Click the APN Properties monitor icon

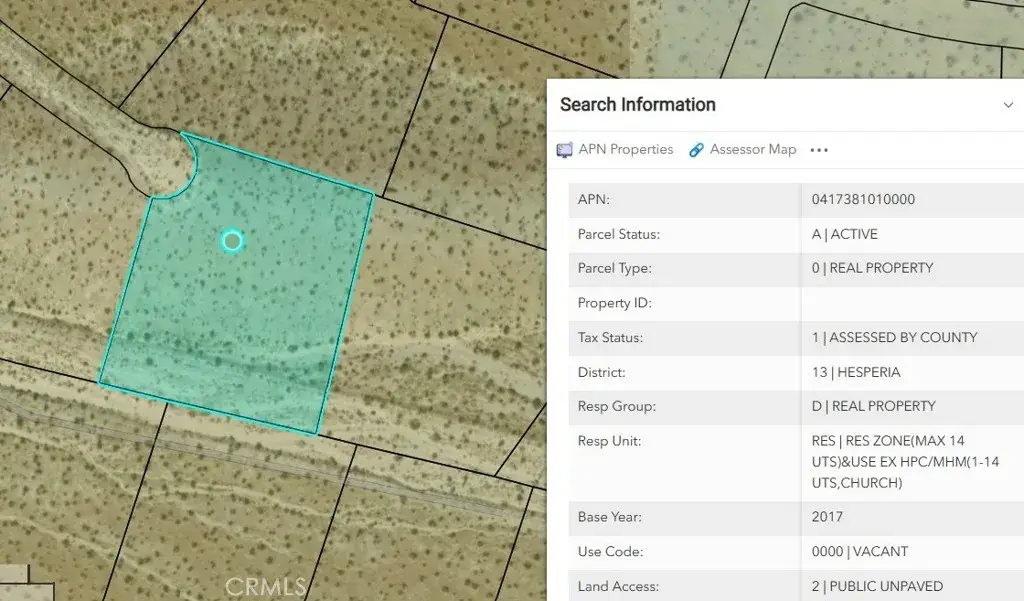coord(564,150)
